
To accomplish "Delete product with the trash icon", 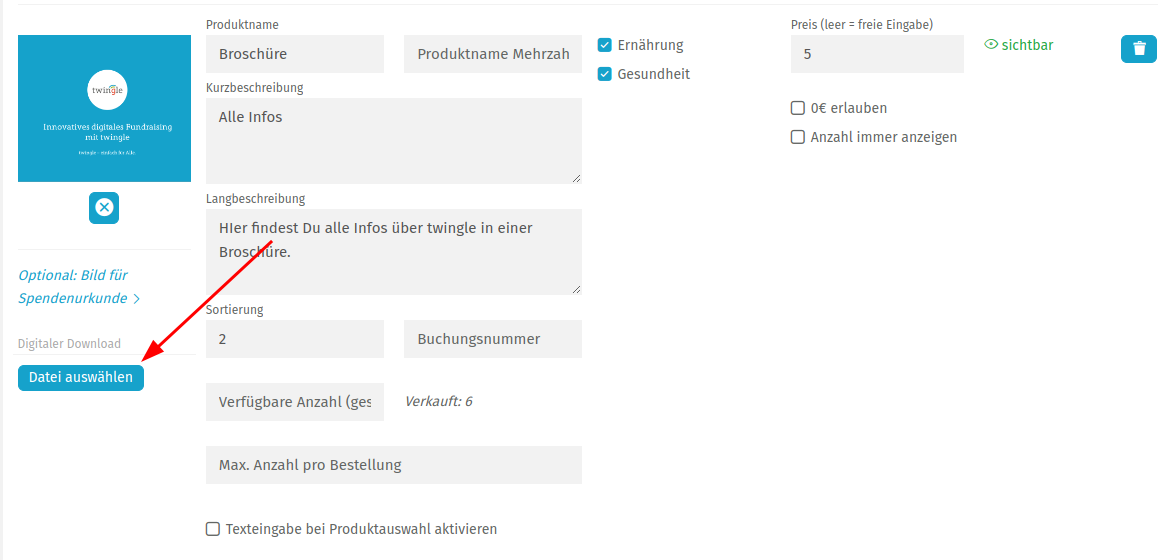I will [x=1138, y=49].
